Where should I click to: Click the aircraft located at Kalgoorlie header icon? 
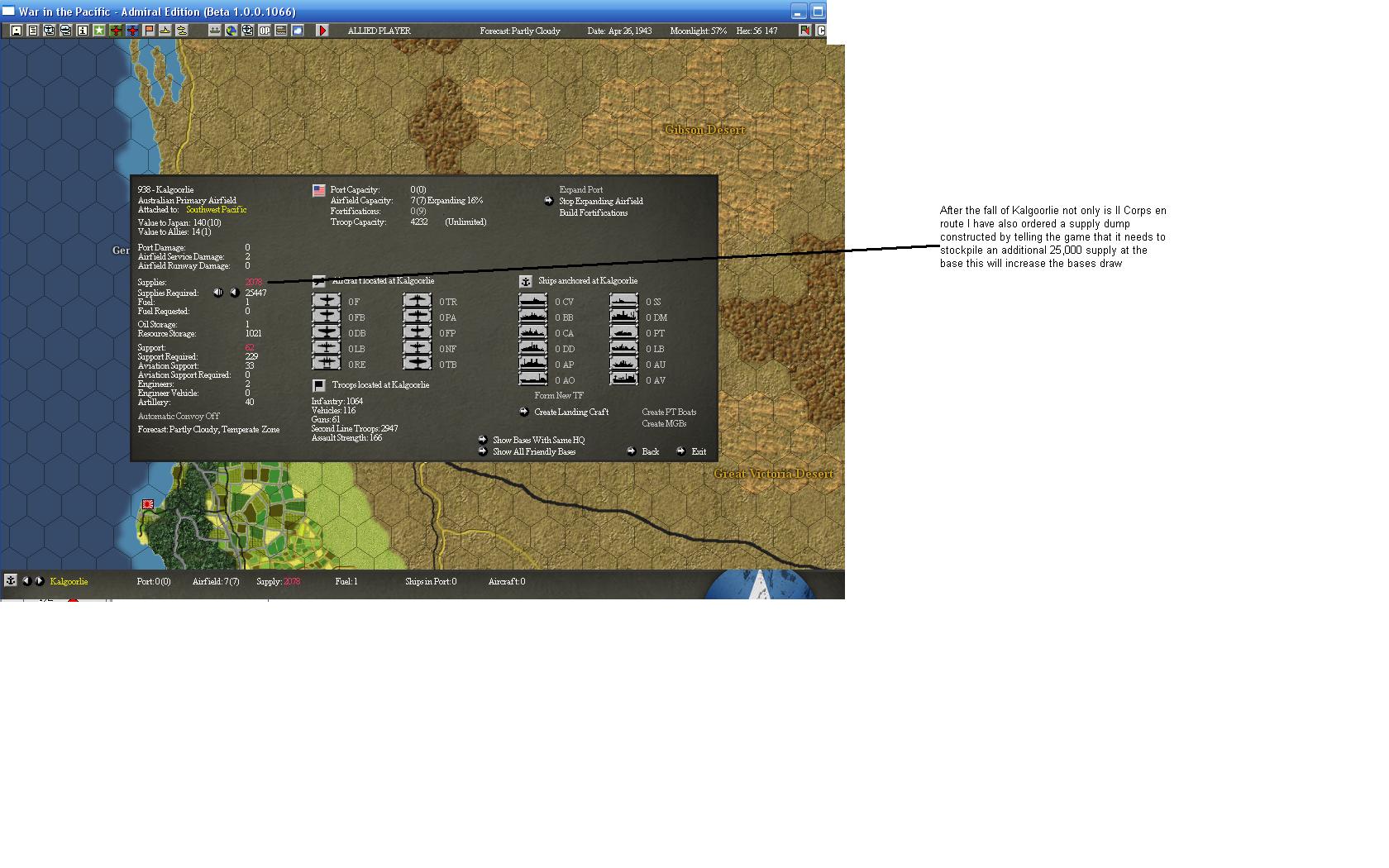318,282
